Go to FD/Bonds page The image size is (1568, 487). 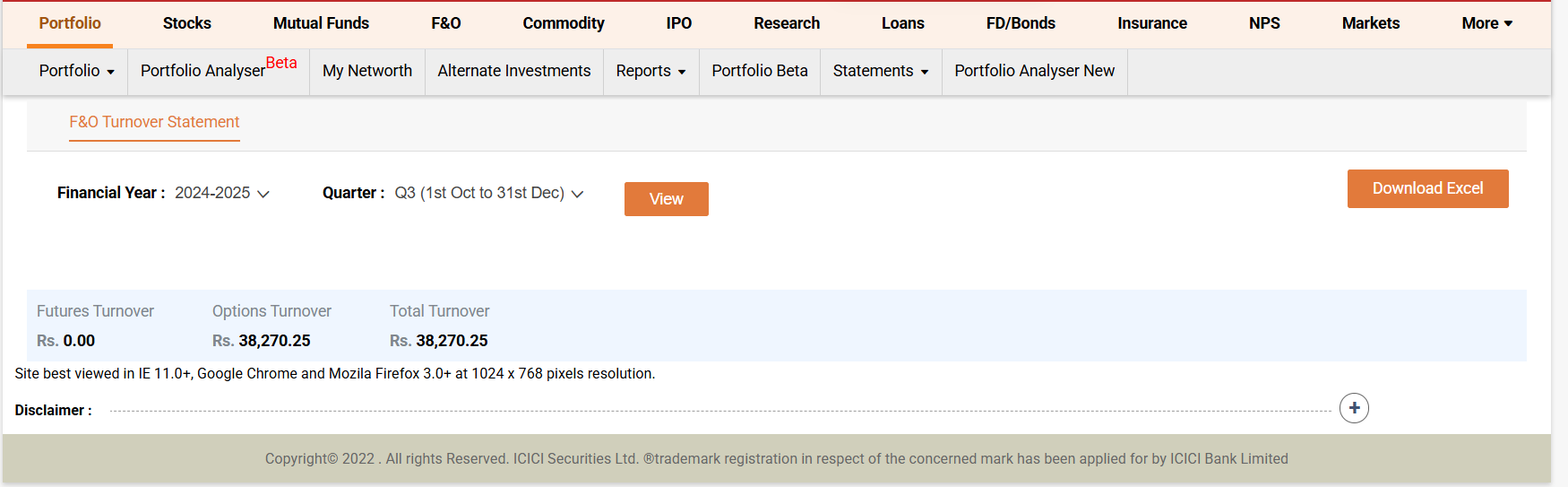1021,23
